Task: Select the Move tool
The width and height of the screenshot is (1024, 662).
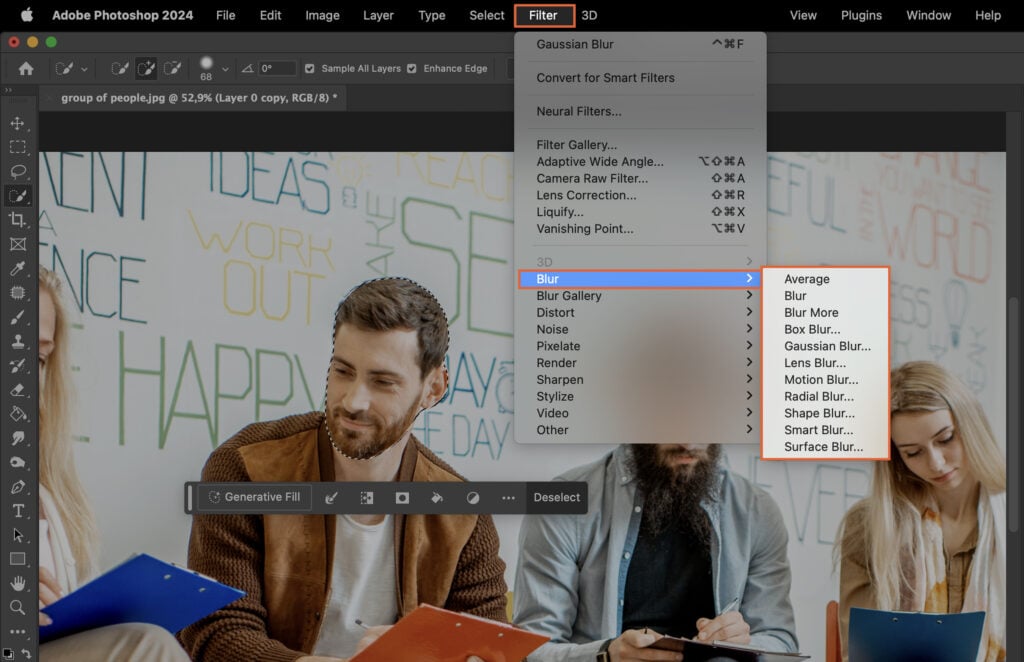Action: pyautogui.click(x=18, y=124)
